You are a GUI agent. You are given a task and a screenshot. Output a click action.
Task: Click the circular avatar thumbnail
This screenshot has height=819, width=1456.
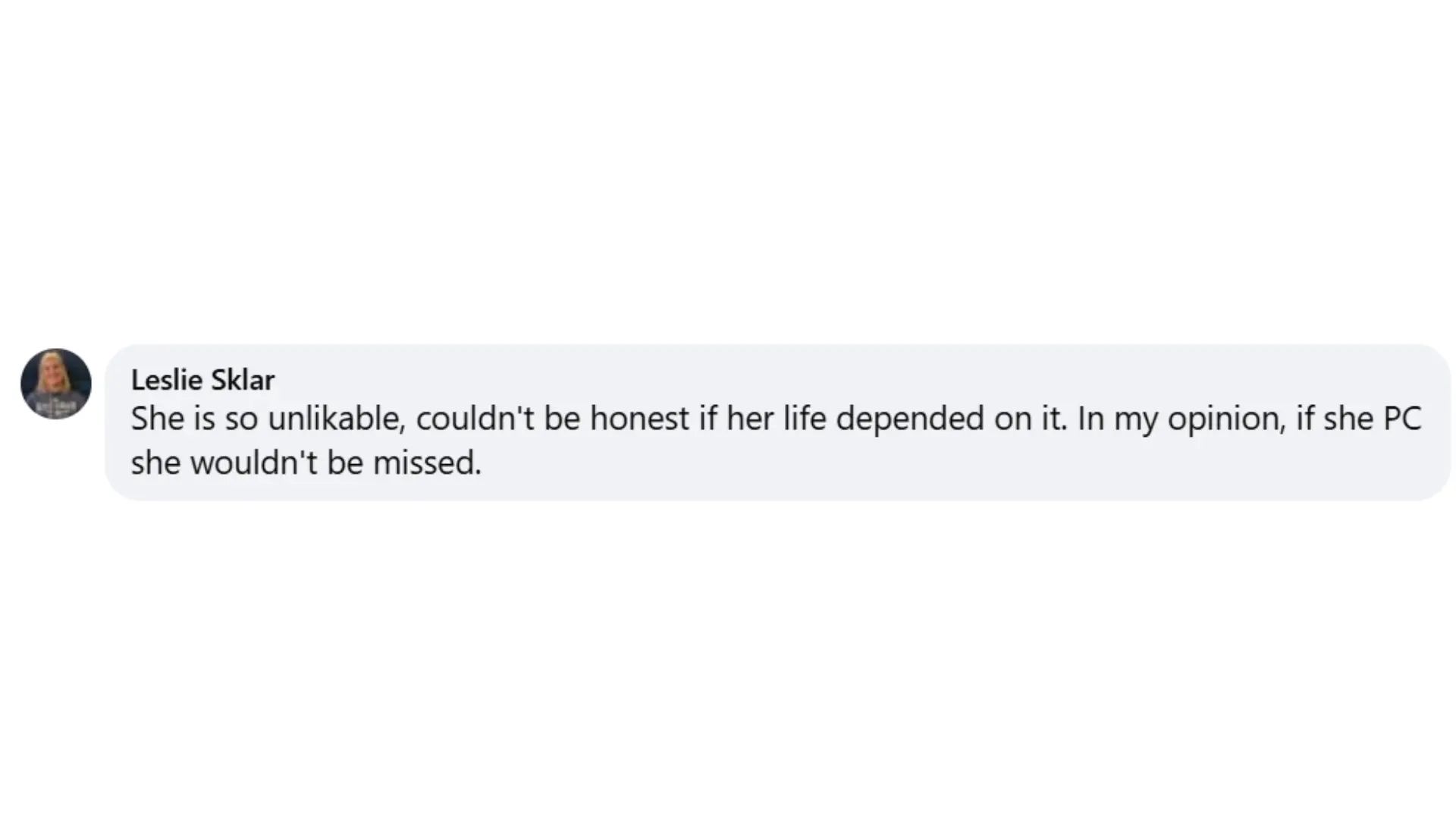tap(55, 384)
